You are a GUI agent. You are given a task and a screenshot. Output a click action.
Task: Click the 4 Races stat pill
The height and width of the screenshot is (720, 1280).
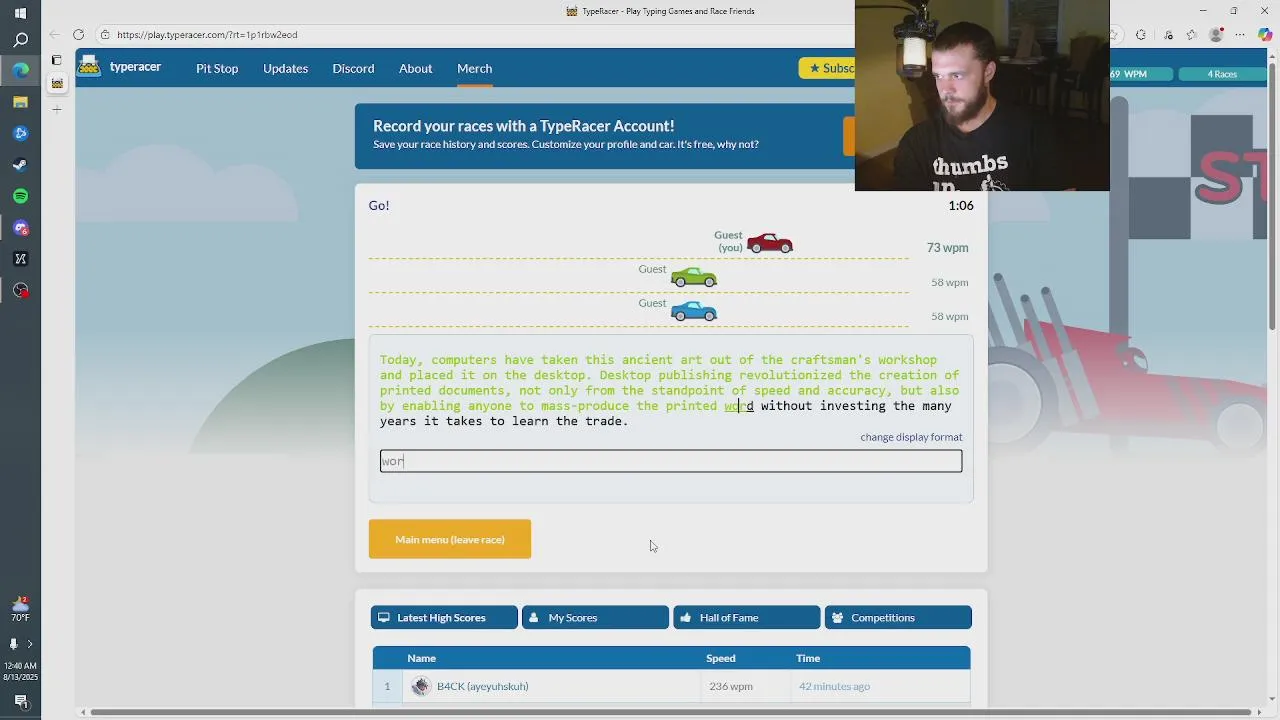1222,74
